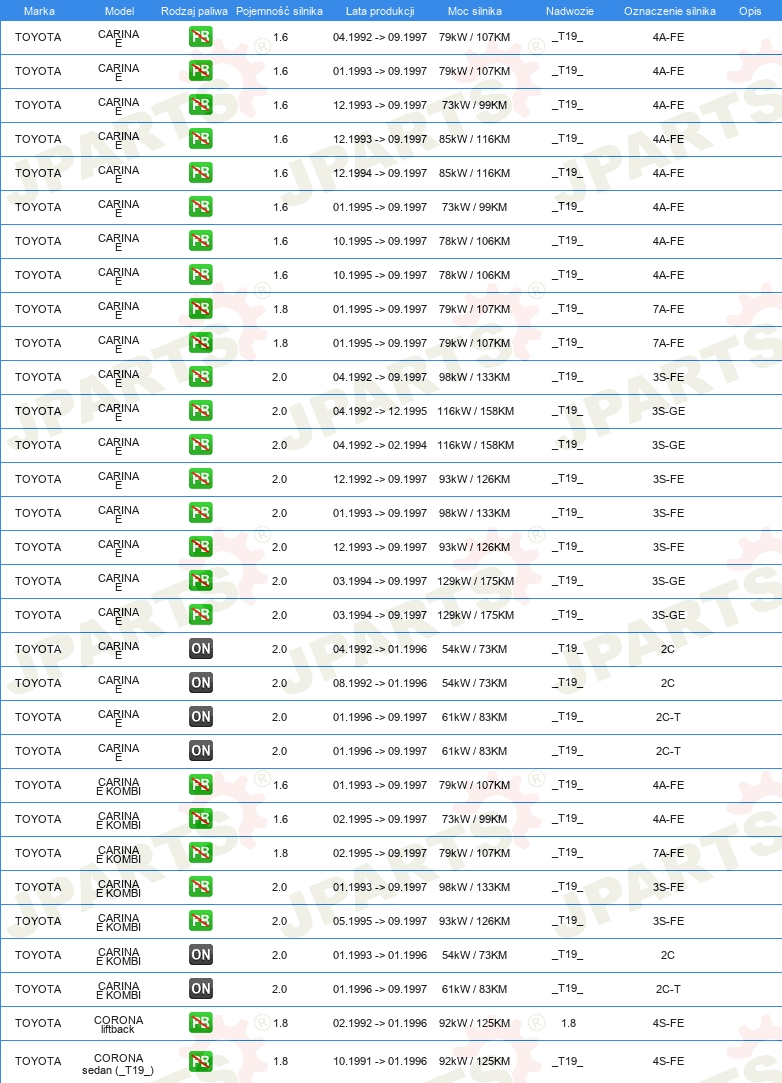Select CORONA sedan (_T19_) model cell
This screenshot has width=782, height=1083.
click(118, 1064)
